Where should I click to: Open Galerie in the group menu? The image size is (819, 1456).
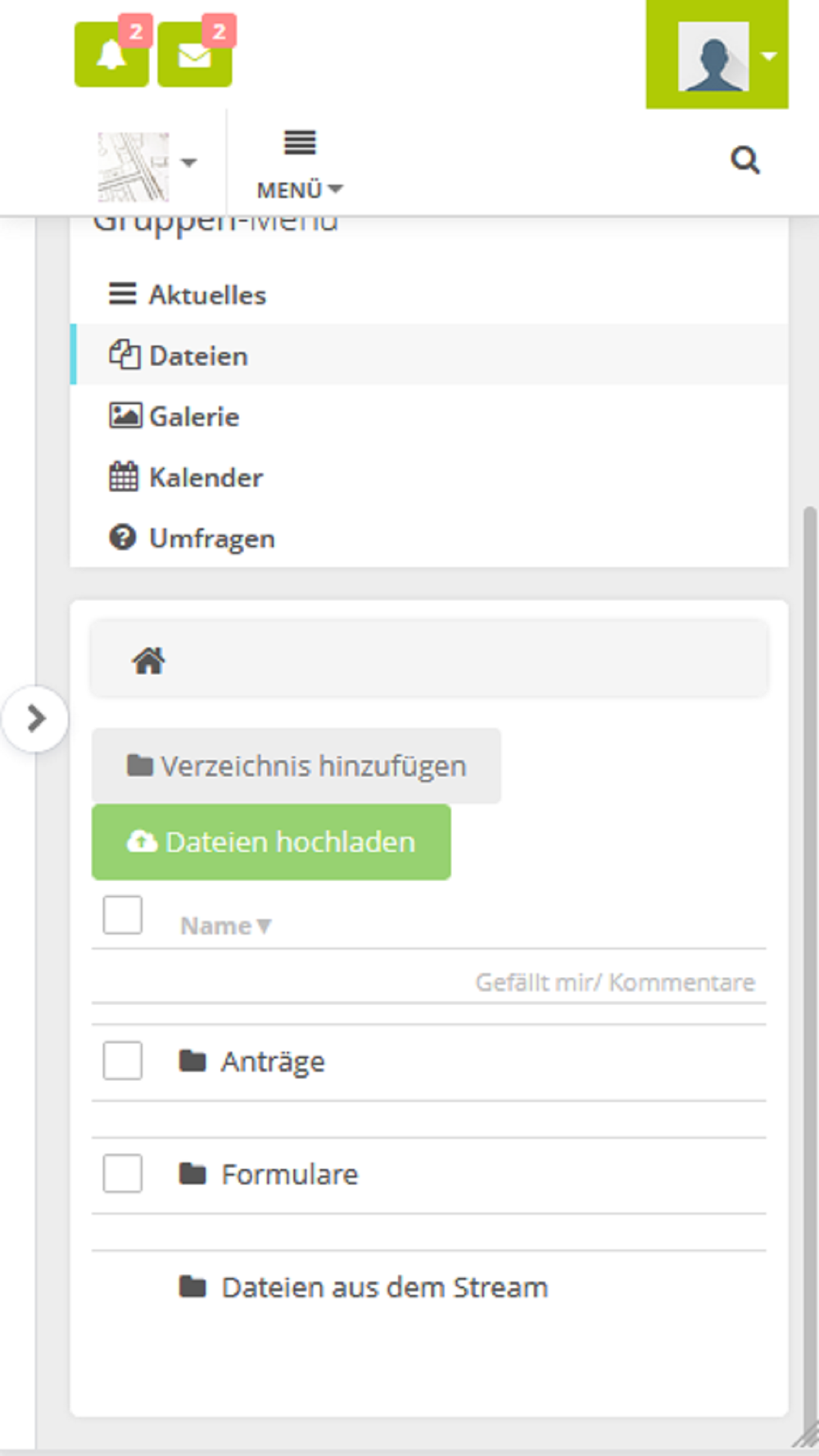[429, 416]
